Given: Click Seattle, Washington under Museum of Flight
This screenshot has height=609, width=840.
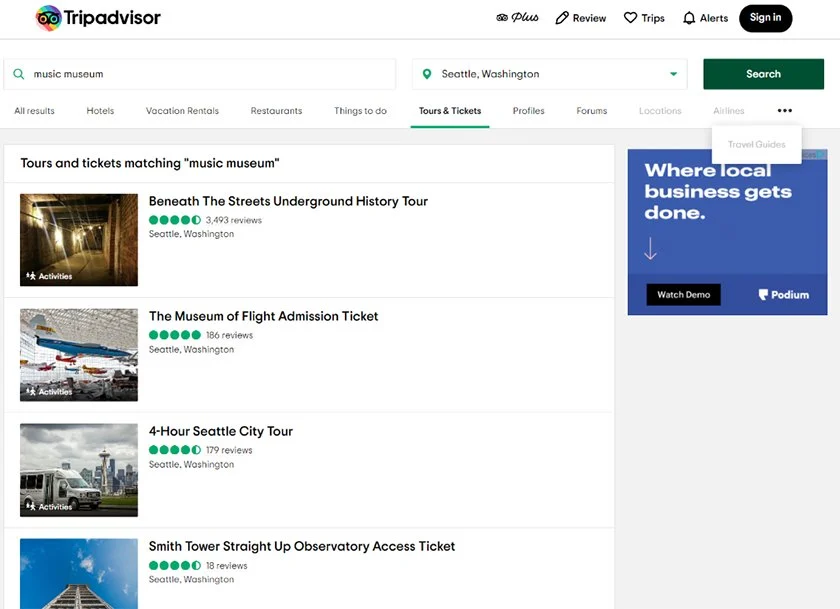Looking at the screenshot, I should point(191,349).
